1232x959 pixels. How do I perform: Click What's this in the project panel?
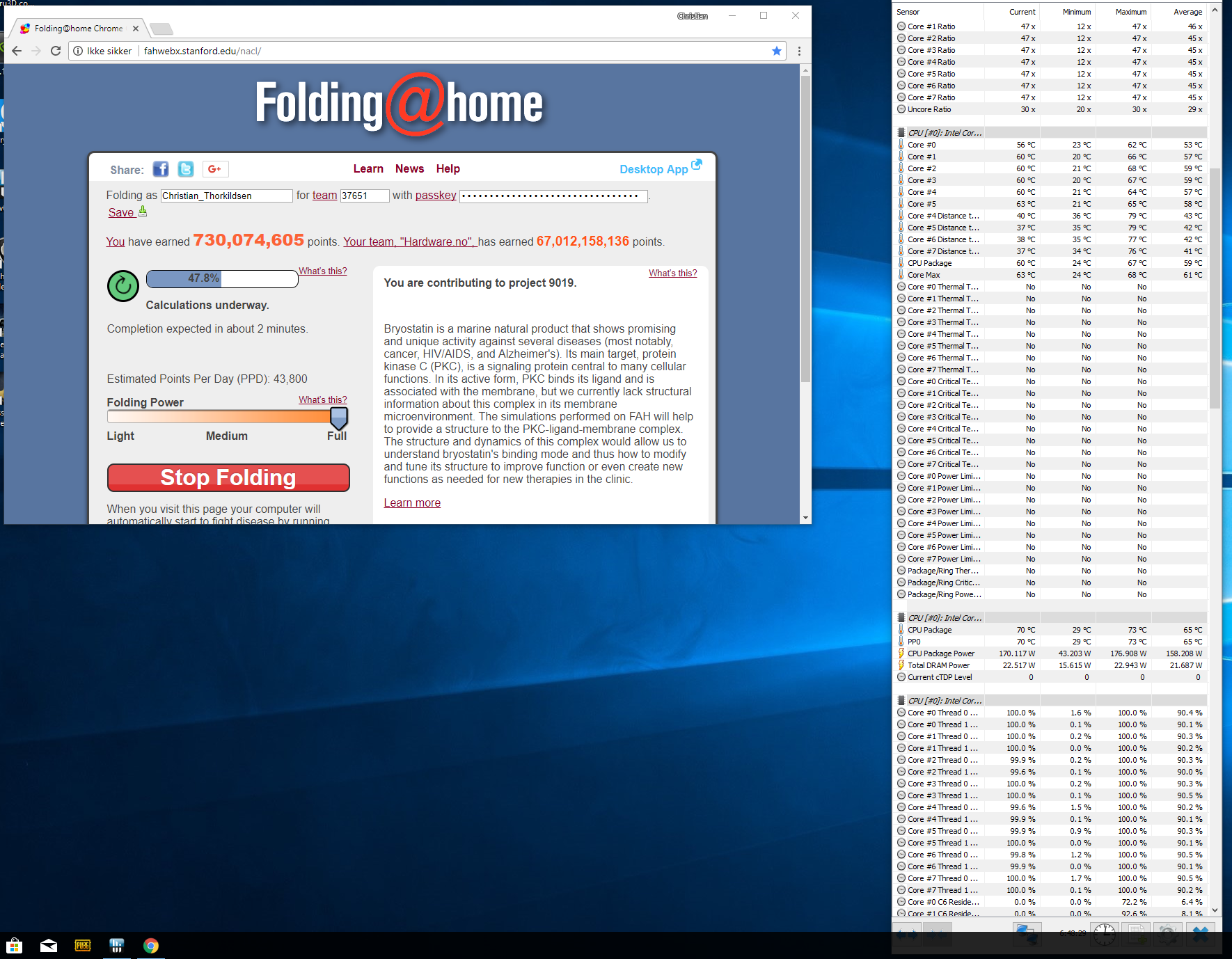673,274
